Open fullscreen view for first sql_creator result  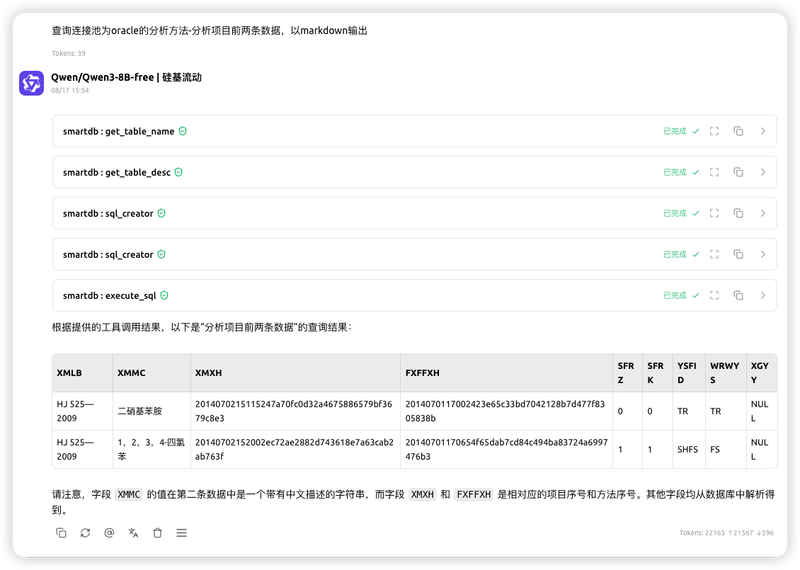(714, 213)
